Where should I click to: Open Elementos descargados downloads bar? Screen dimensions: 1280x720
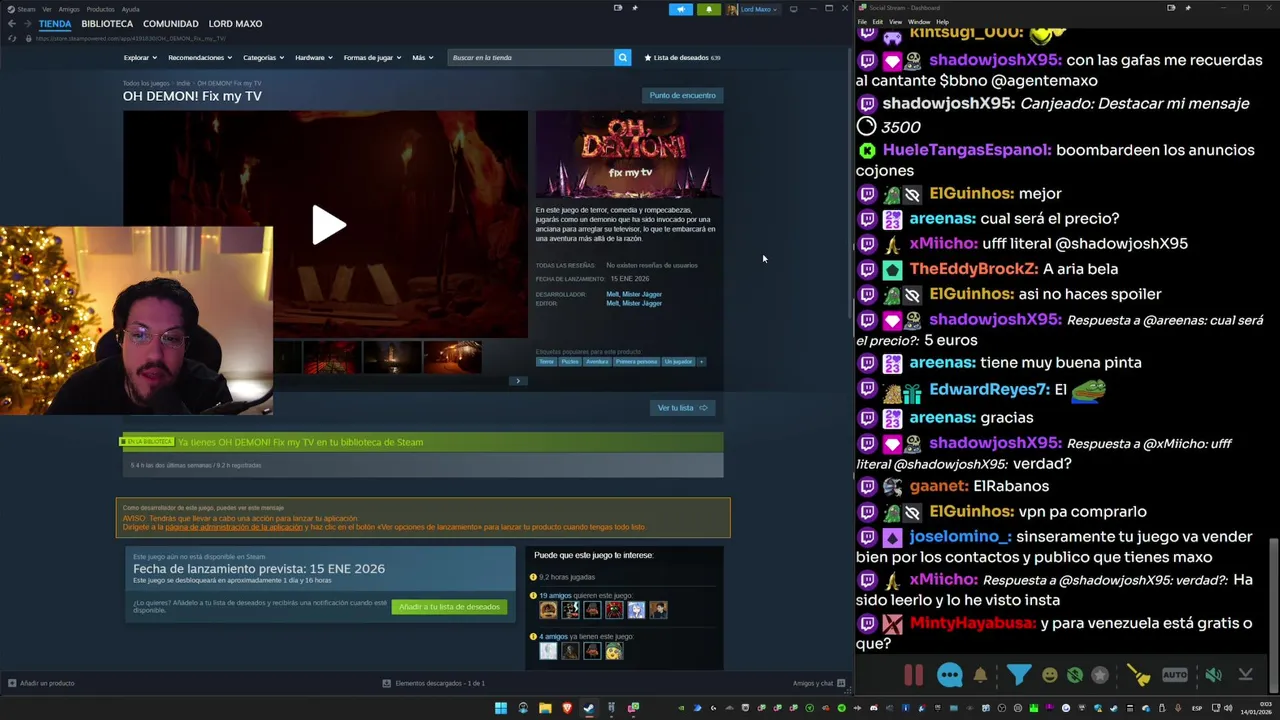[x=434, y=683]
